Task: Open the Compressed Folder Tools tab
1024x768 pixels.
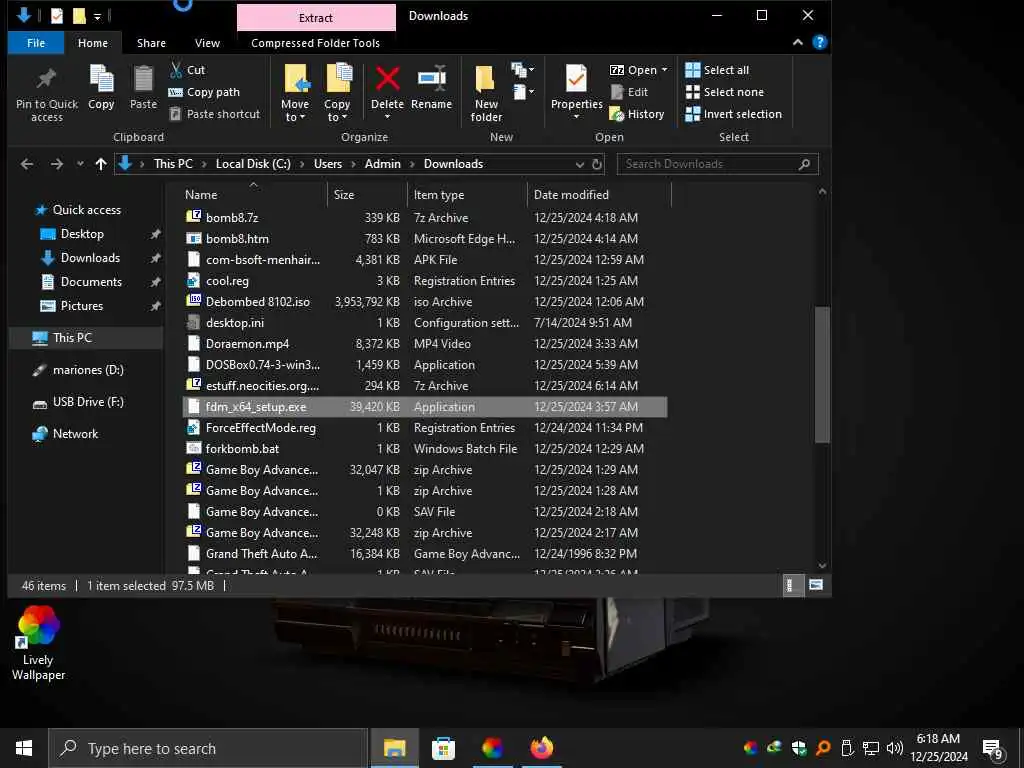Action: [x=315, y=43]
